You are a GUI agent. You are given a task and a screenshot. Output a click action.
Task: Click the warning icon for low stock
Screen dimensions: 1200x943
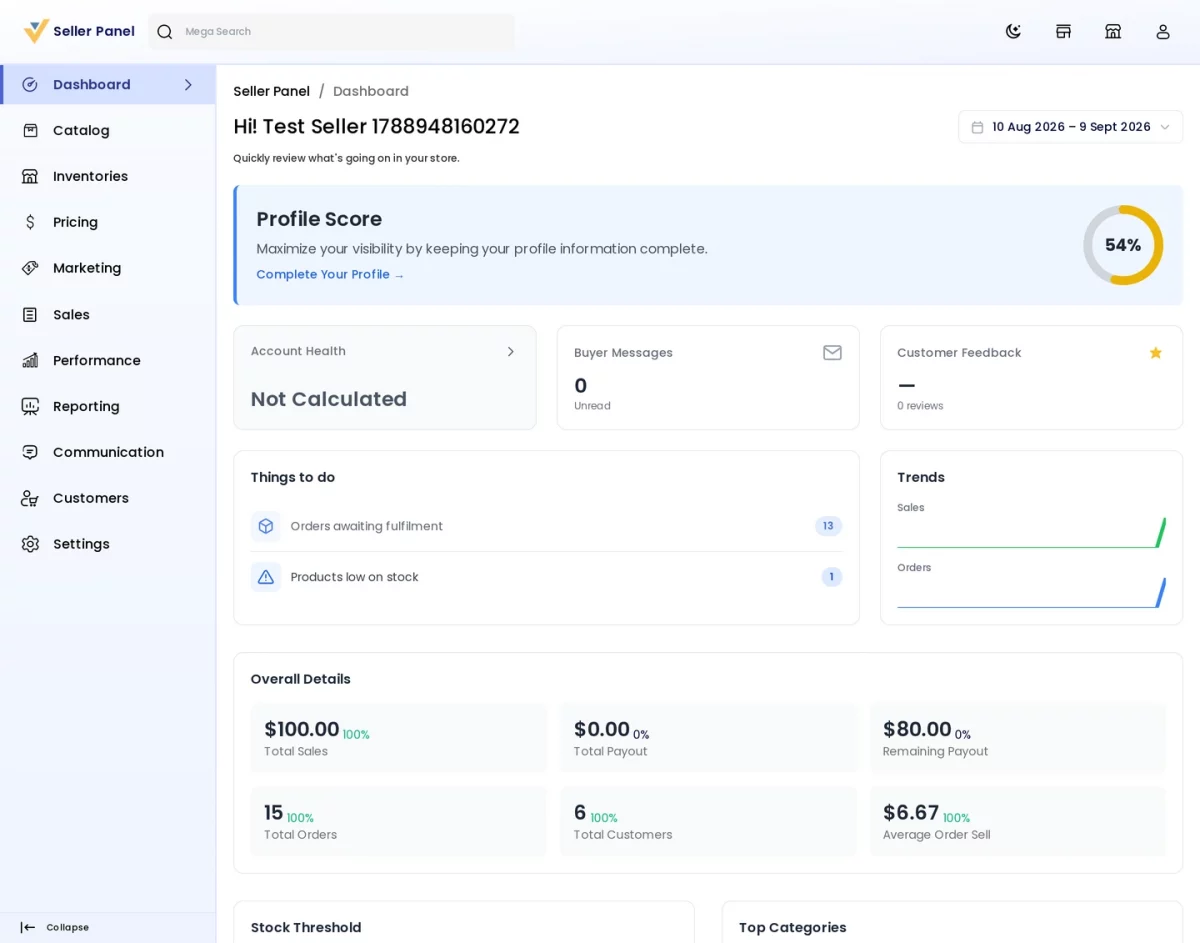click(x=266, y=577)
